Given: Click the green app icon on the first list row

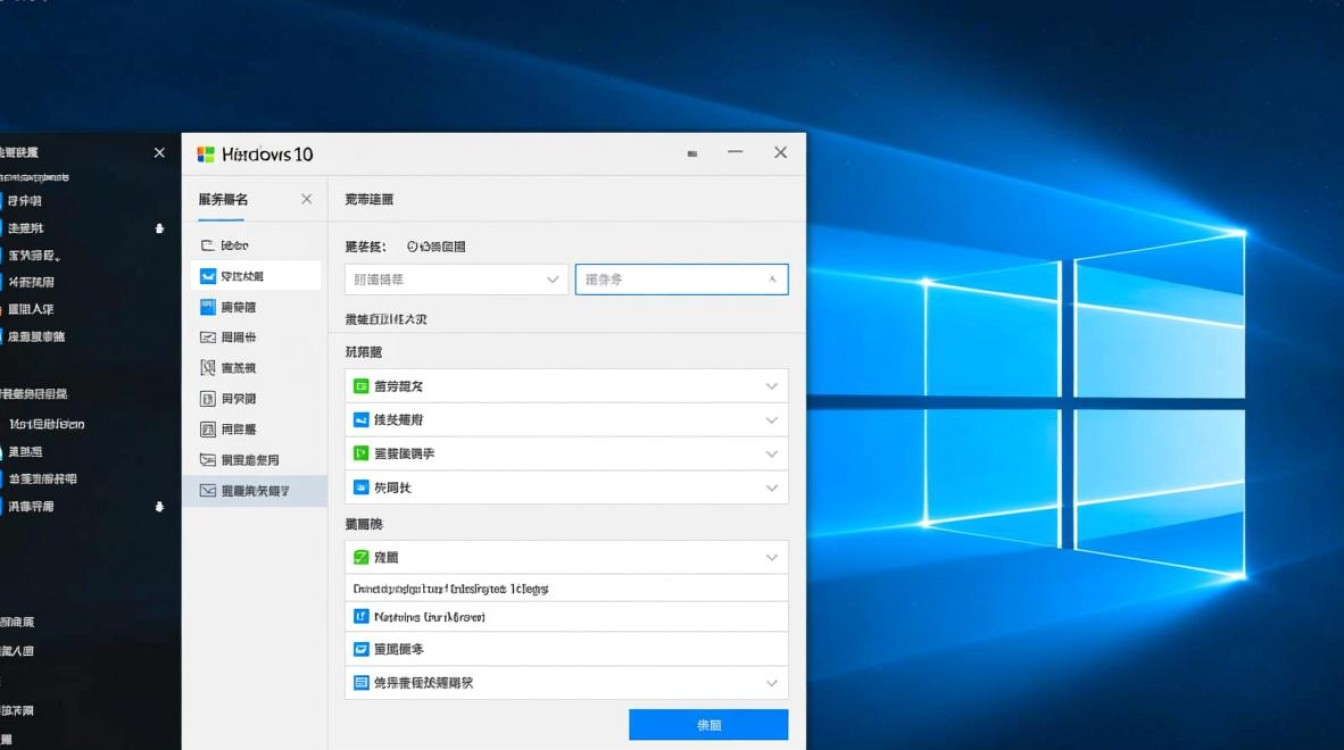Looking at the screenshot, I should pyautogui.click(x=360, y=385).
